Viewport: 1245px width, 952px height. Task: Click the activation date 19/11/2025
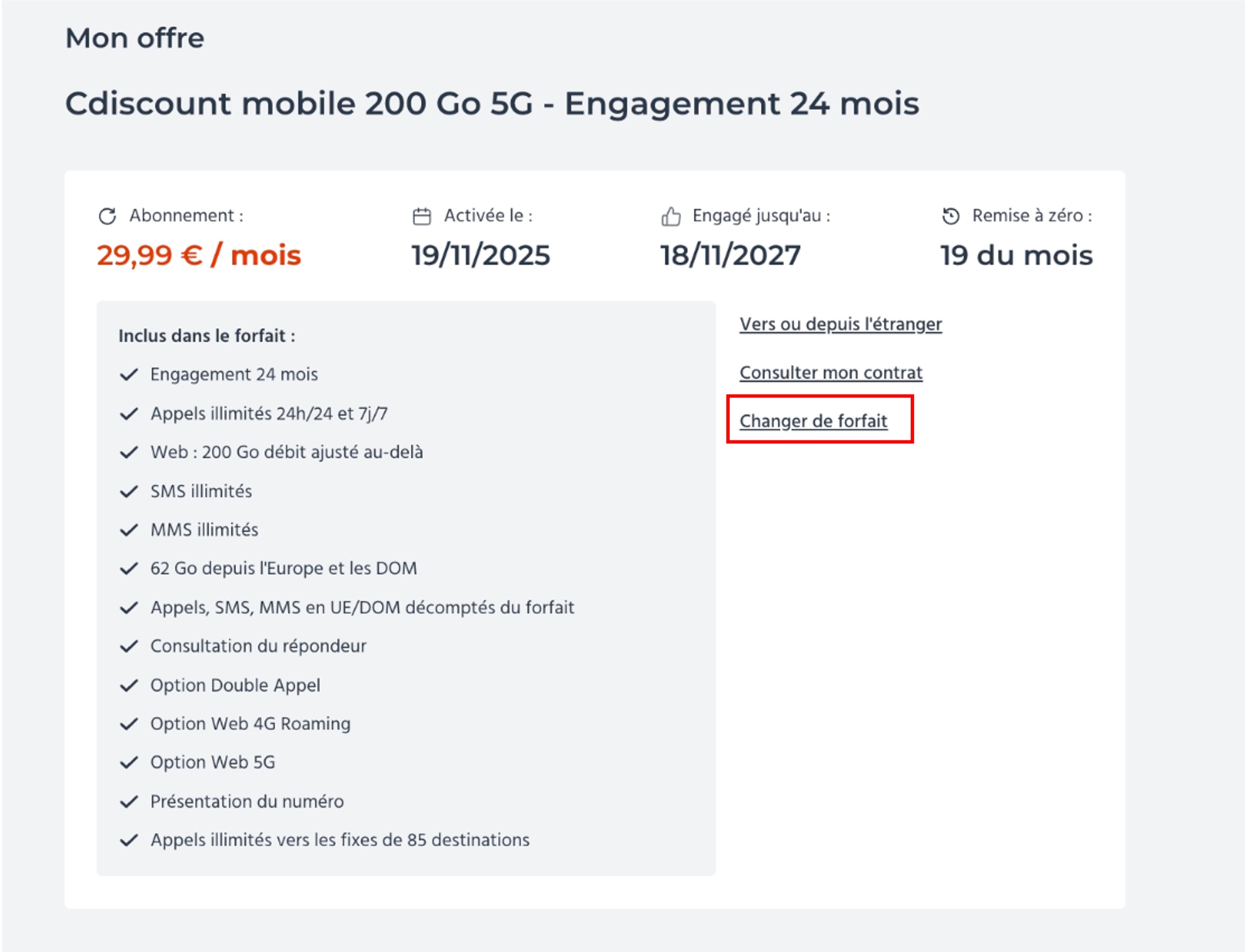click(481, 255)
